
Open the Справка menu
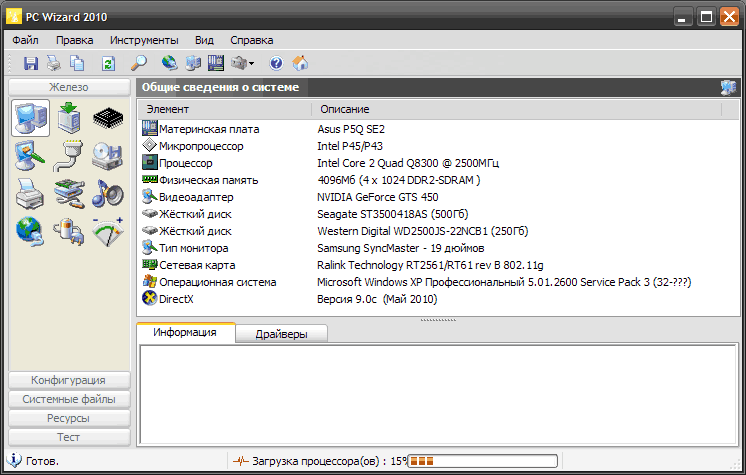(252, 40)
